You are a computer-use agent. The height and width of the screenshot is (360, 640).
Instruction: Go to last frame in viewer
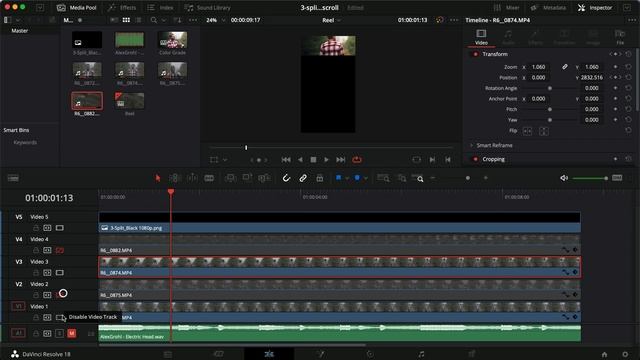(x=340, y=160)
